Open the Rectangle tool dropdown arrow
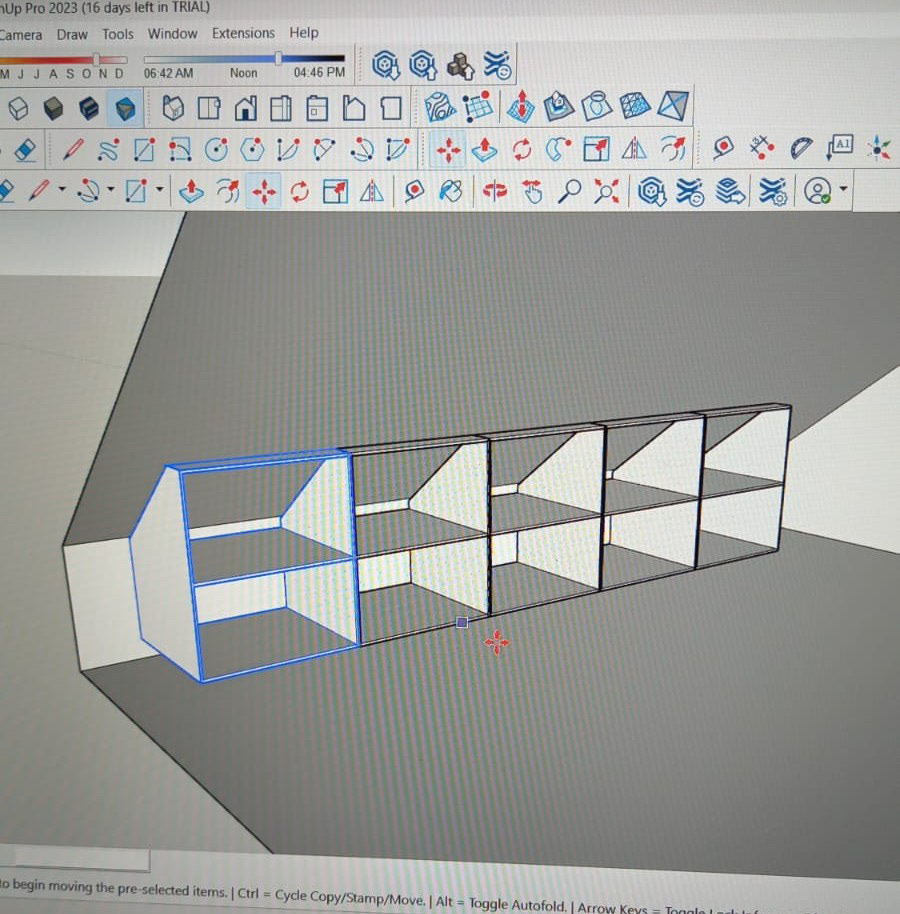The width and height of the screenshot is (900, 914). click(159, 189)
